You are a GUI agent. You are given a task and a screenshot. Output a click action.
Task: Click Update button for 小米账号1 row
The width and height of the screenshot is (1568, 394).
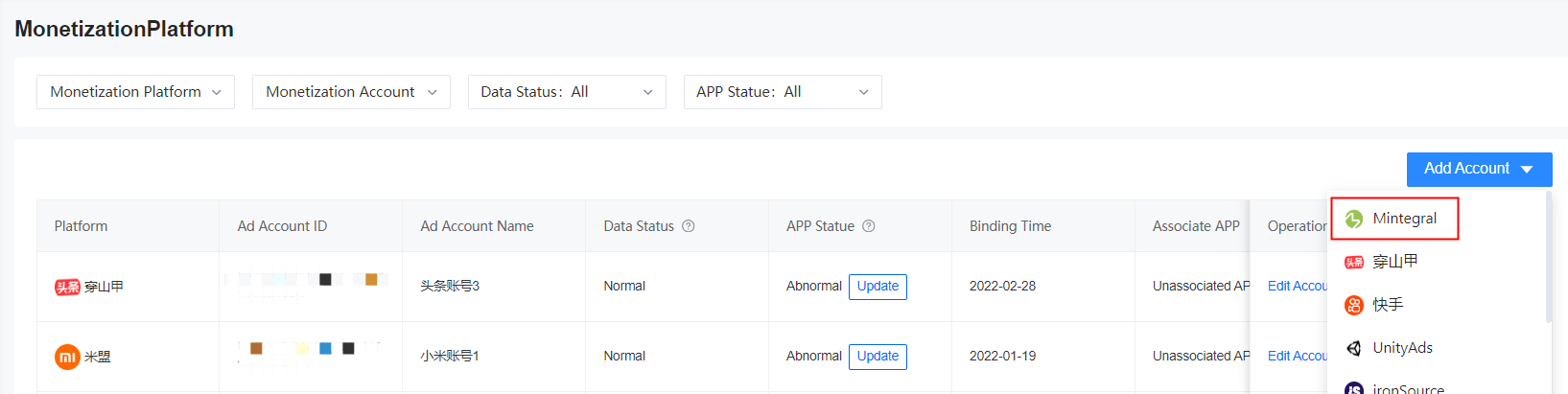pyautogui.click(x=878, y=357)
